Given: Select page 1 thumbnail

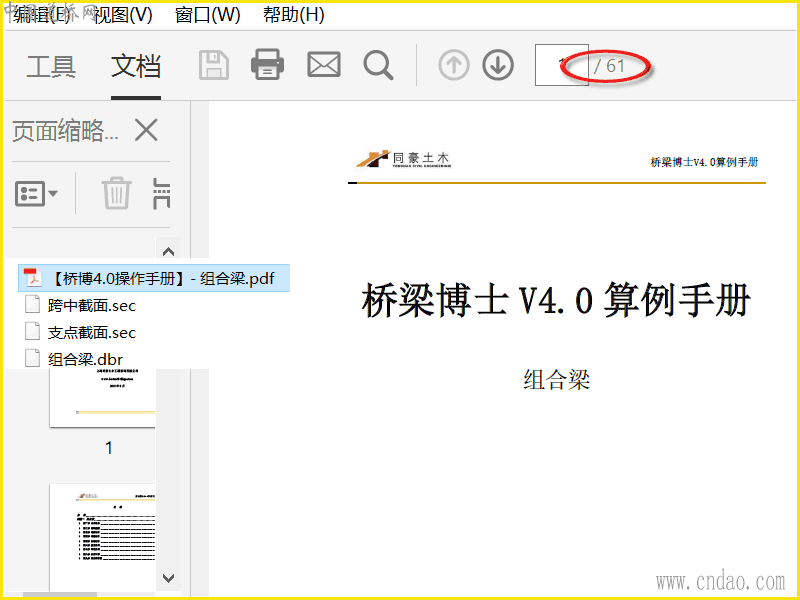Looking at the screenshot, I should click(x=102, y=398).
